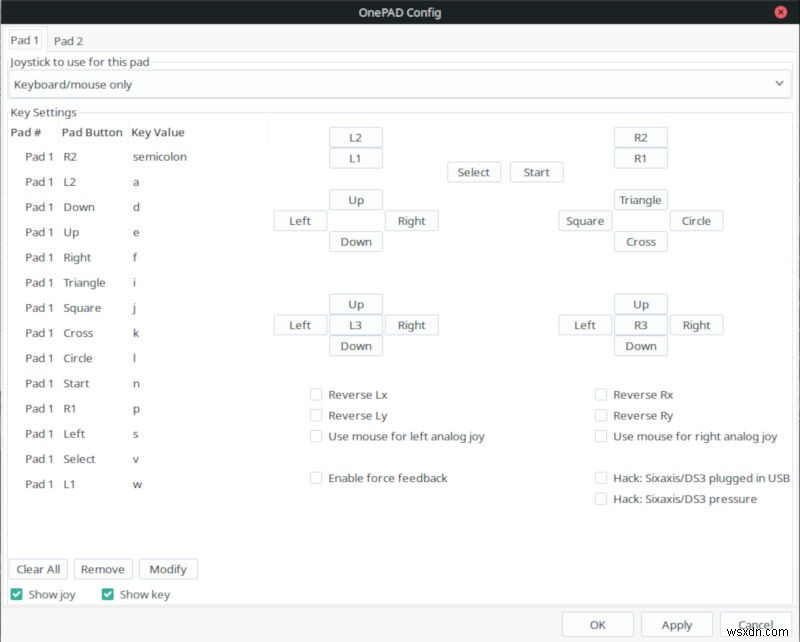Configure the L2 pad button
Image resolution: width=800 pixels, height=642 pixels.
coord(356,137)
